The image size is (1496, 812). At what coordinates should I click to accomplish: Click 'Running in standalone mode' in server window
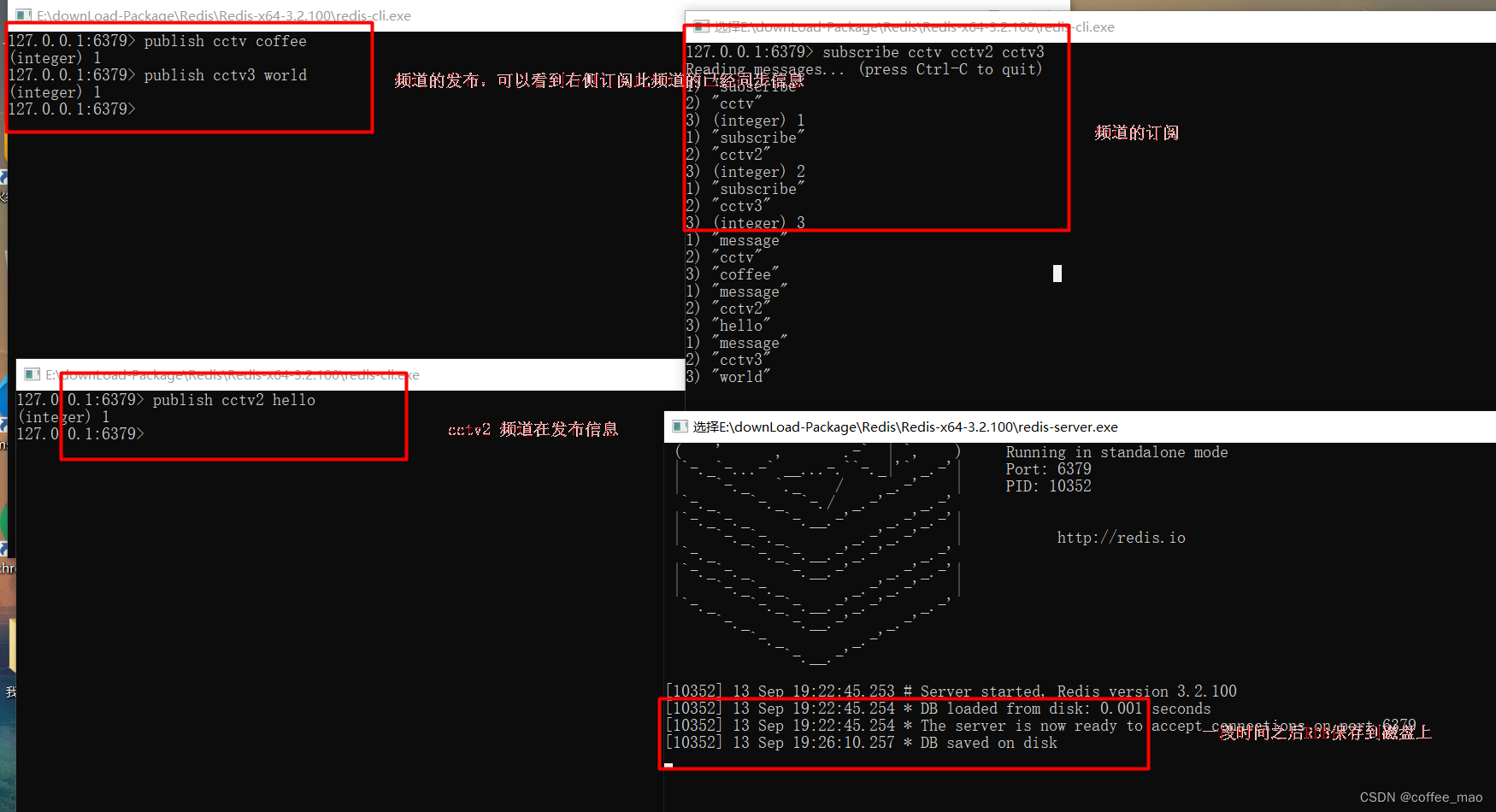tap(1116, 452)
